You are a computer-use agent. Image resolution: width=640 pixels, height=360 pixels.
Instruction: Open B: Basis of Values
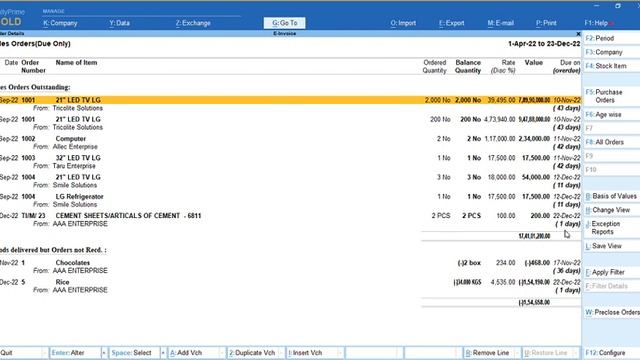[x=611, y=196]
